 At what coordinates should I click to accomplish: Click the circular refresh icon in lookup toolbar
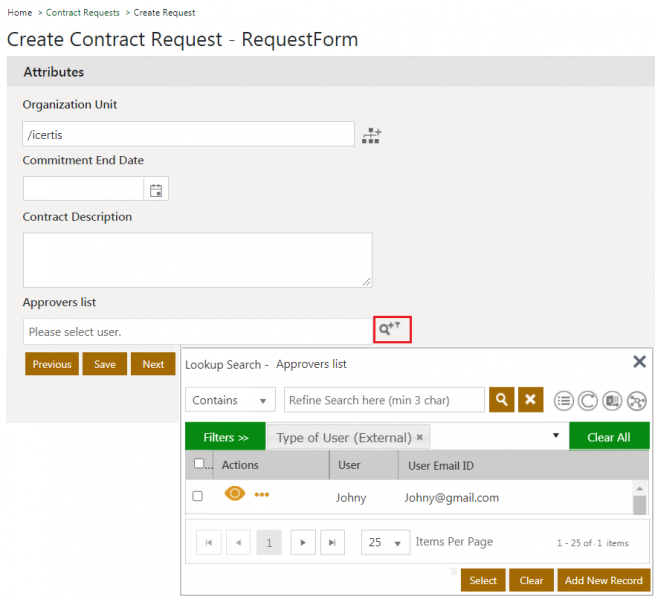pyautogui.click(x=588, y=401)
